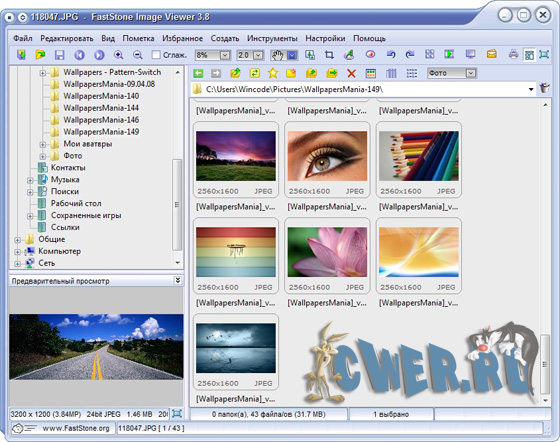Select the pink lotus flower thumbnail

[327, 252]
